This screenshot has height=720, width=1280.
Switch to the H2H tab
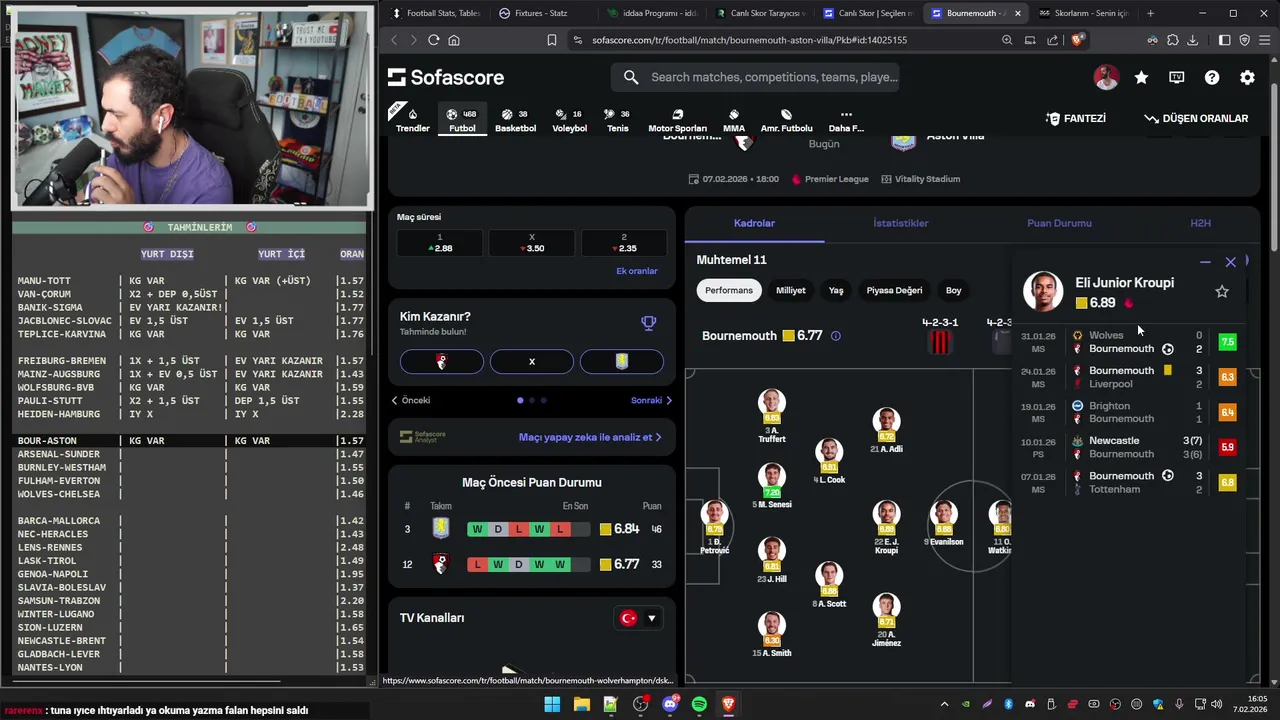pyautogui.click(x=1200, y=223)
